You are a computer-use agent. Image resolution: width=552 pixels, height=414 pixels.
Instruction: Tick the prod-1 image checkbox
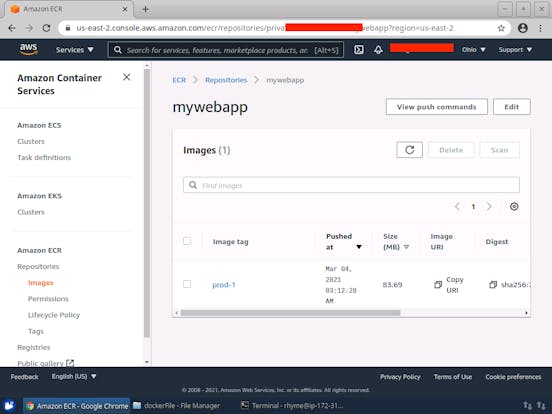(x=187, y=284)
